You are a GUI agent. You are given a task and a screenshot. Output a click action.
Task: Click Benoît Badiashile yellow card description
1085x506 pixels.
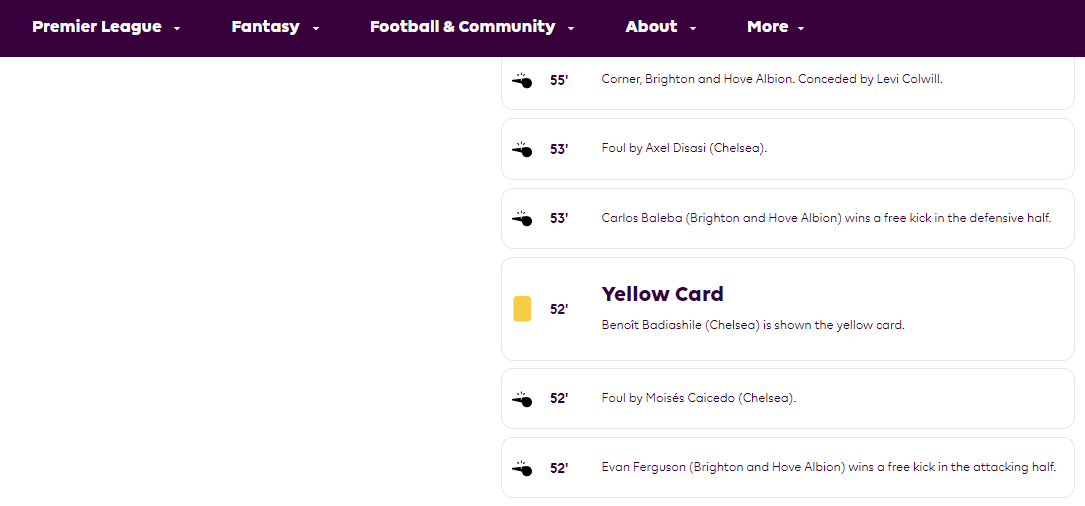753,325
